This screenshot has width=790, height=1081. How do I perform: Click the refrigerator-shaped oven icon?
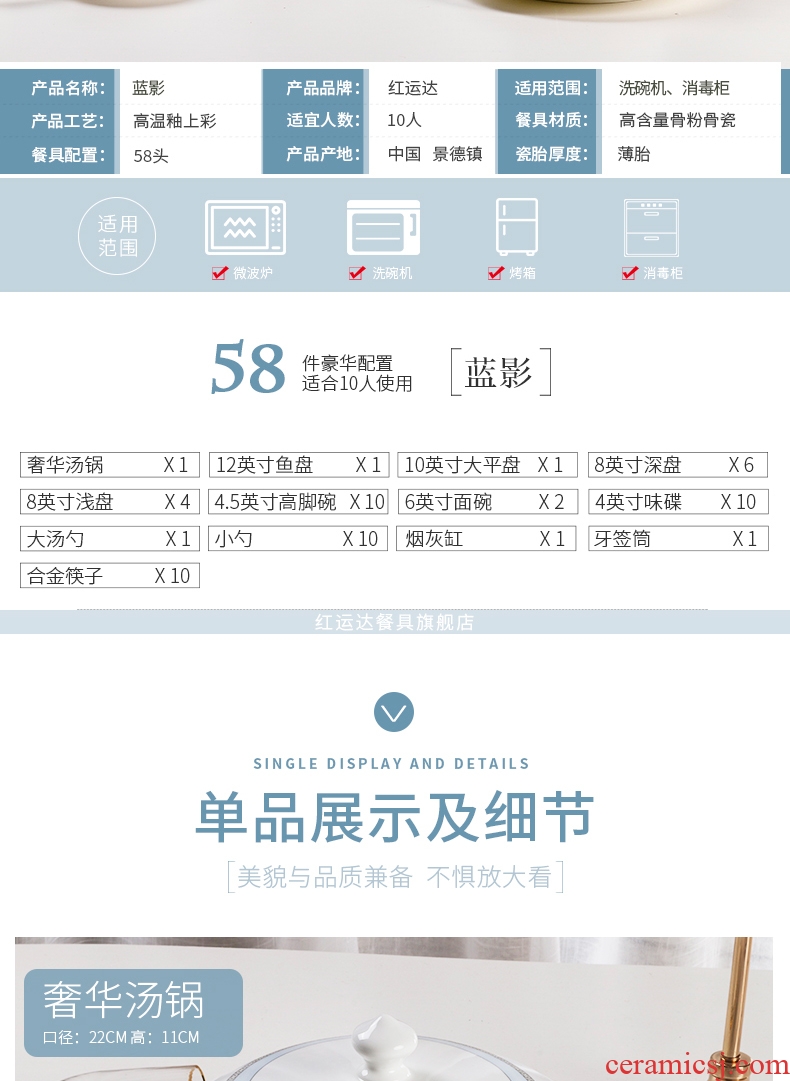pos(516,226)
